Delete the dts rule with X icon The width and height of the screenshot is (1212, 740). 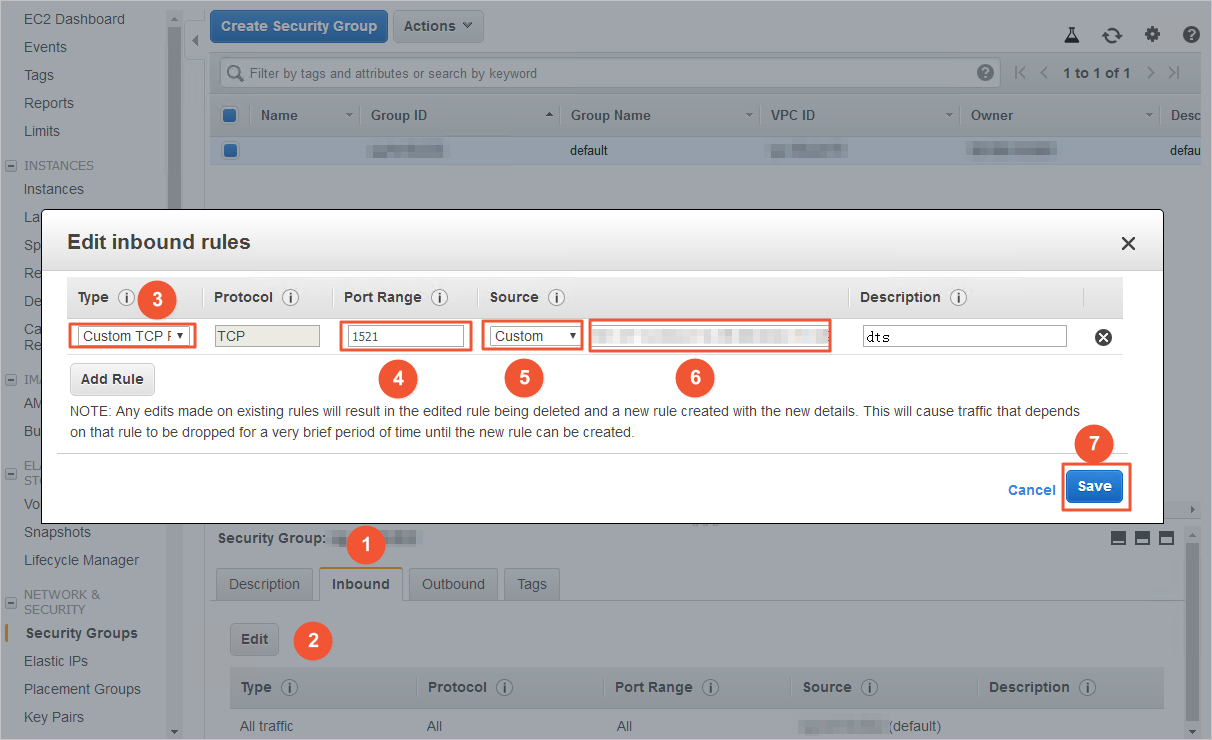[x=1104, y=337]
